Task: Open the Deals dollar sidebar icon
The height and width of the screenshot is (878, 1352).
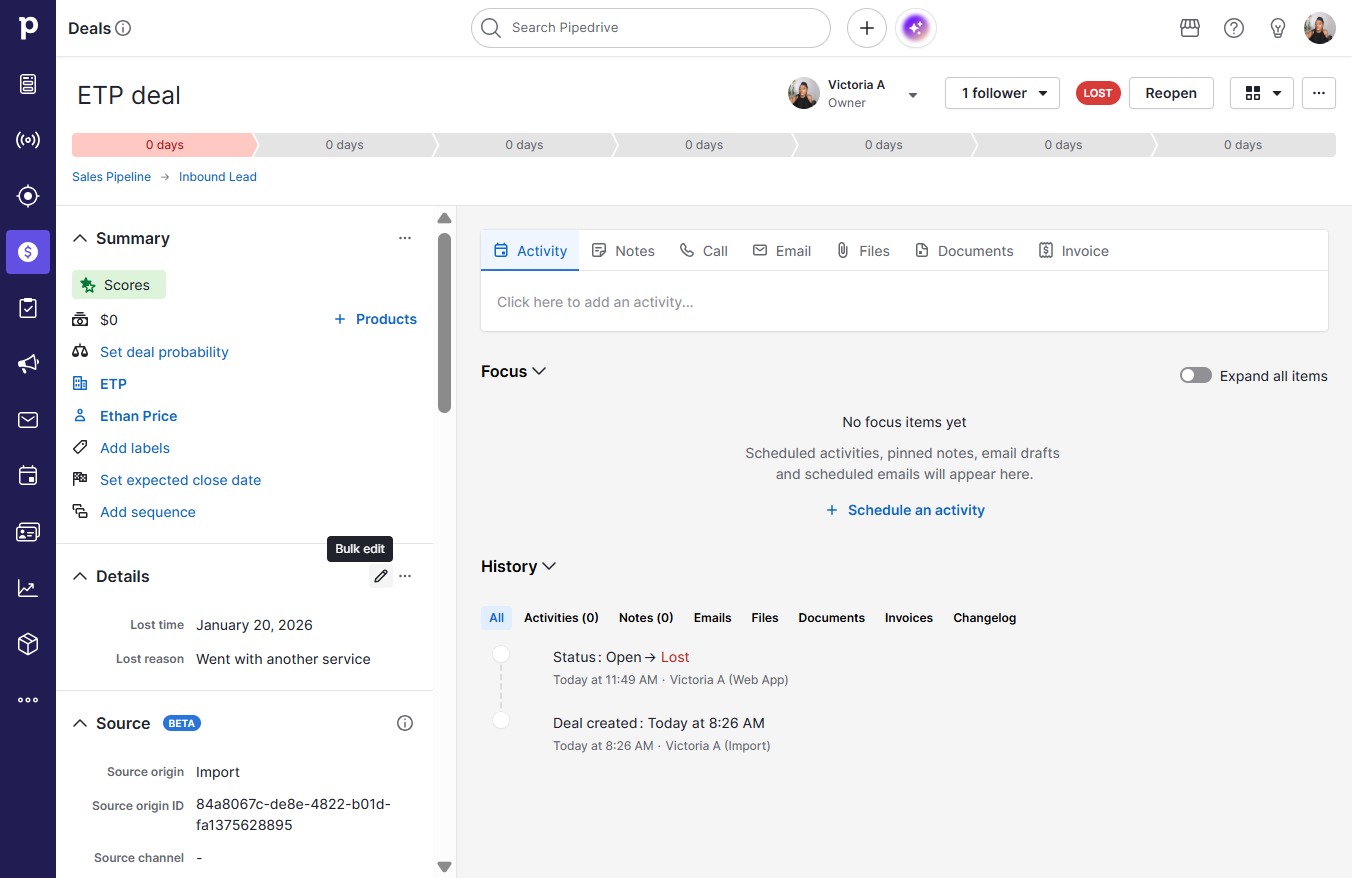Action: 28,252
